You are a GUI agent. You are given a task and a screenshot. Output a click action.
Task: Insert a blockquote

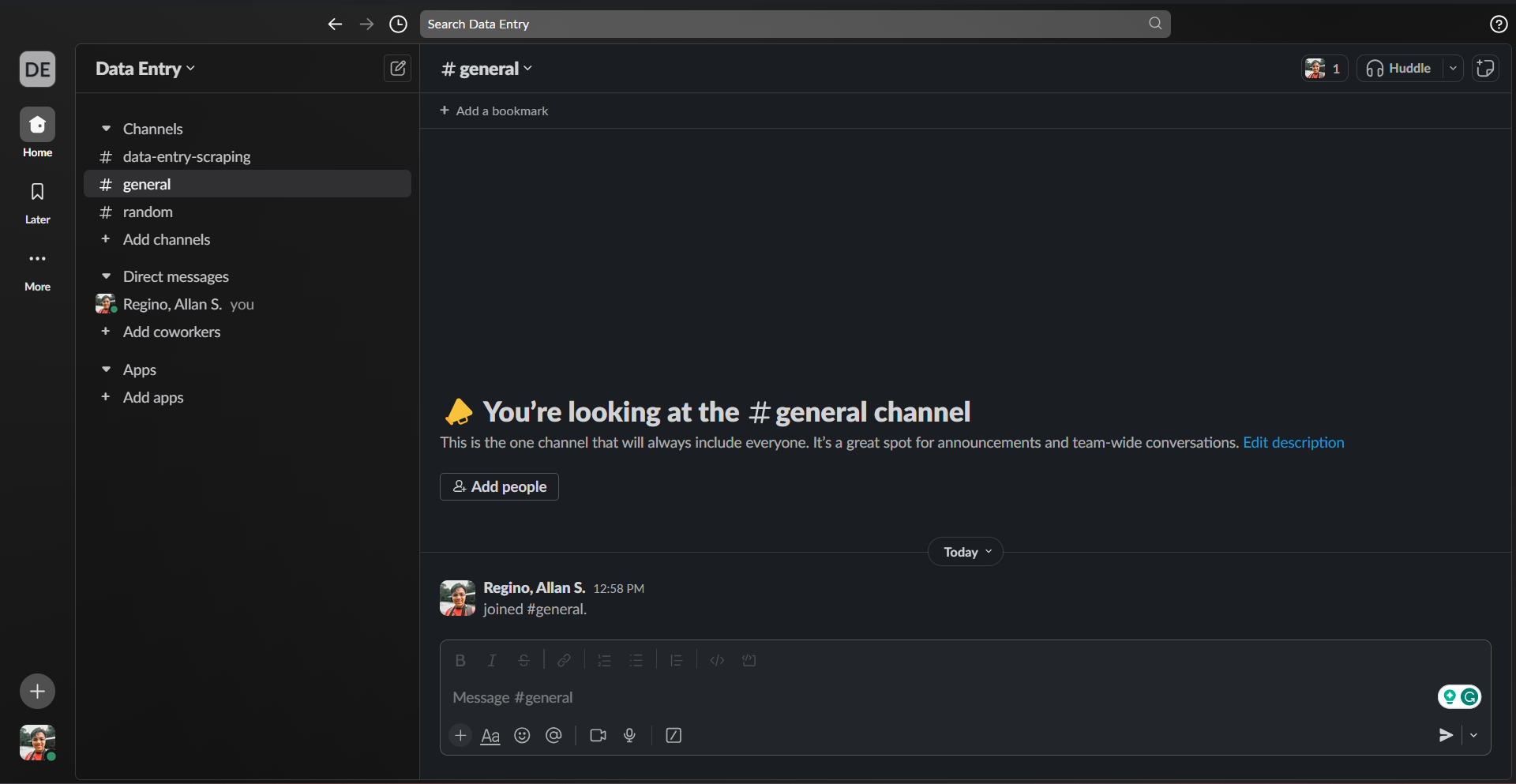[x=677, y=661]
